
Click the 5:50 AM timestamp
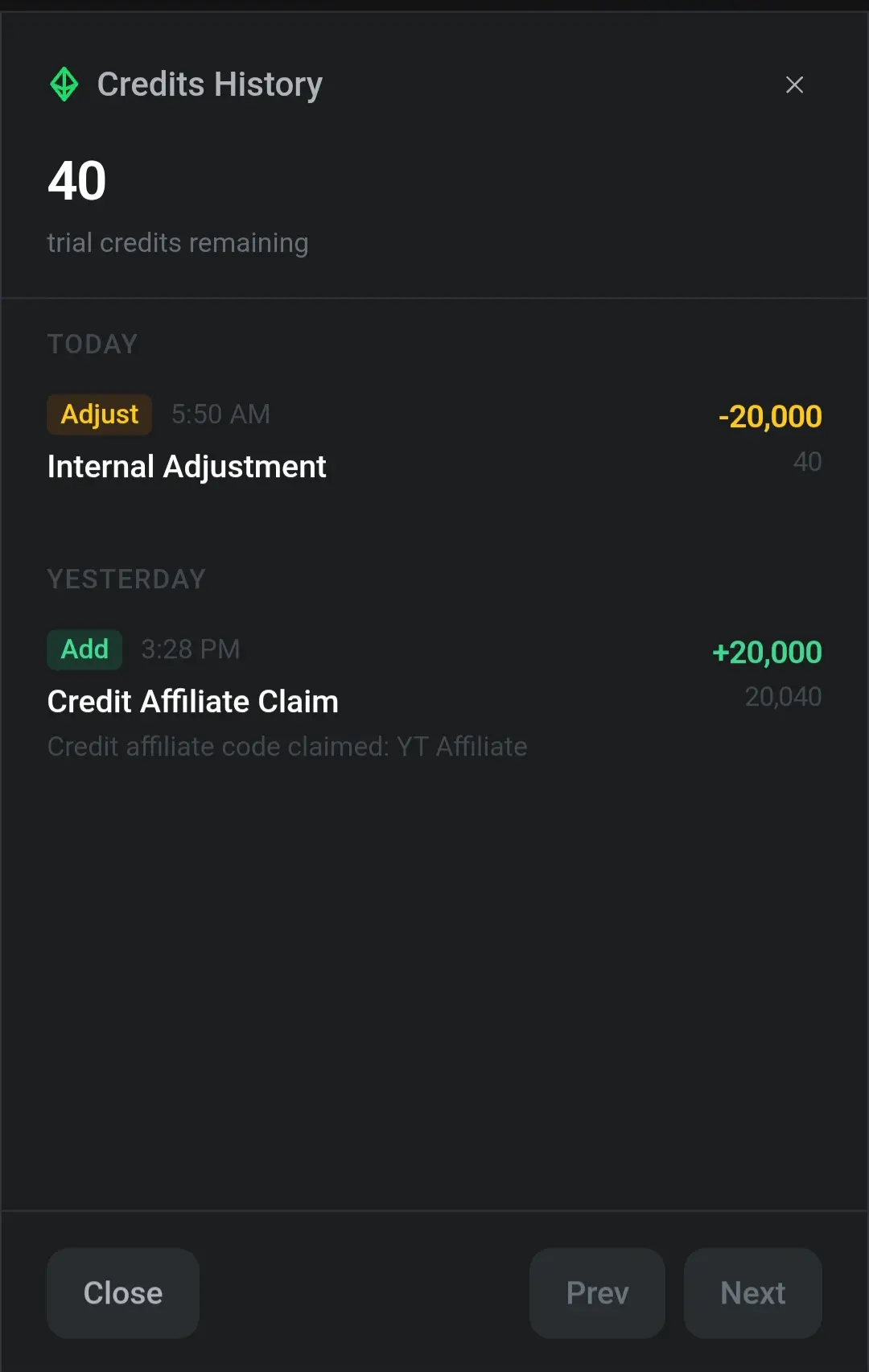pos(220,414)
